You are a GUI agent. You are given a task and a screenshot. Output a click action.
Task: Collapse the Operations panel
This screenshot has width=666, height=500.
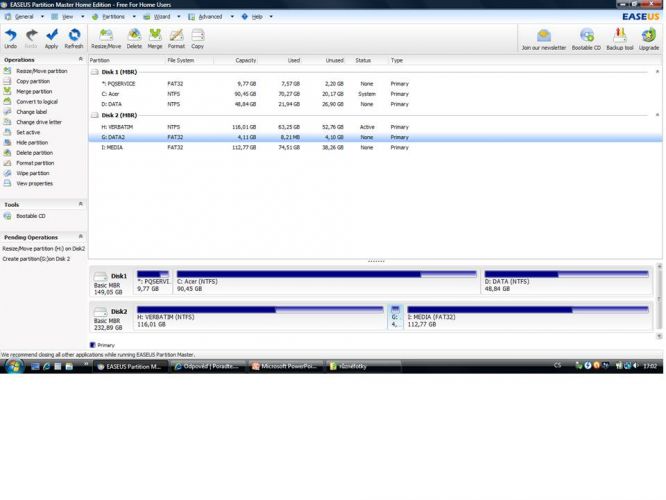(x=81, y=59)
